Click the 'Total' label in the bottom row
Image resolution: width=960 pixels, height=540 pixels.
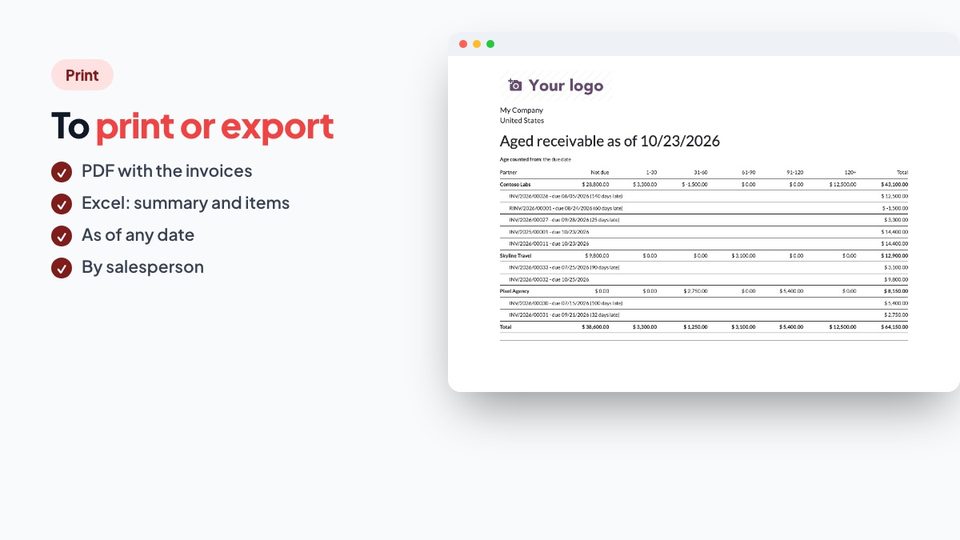point(505,328)
